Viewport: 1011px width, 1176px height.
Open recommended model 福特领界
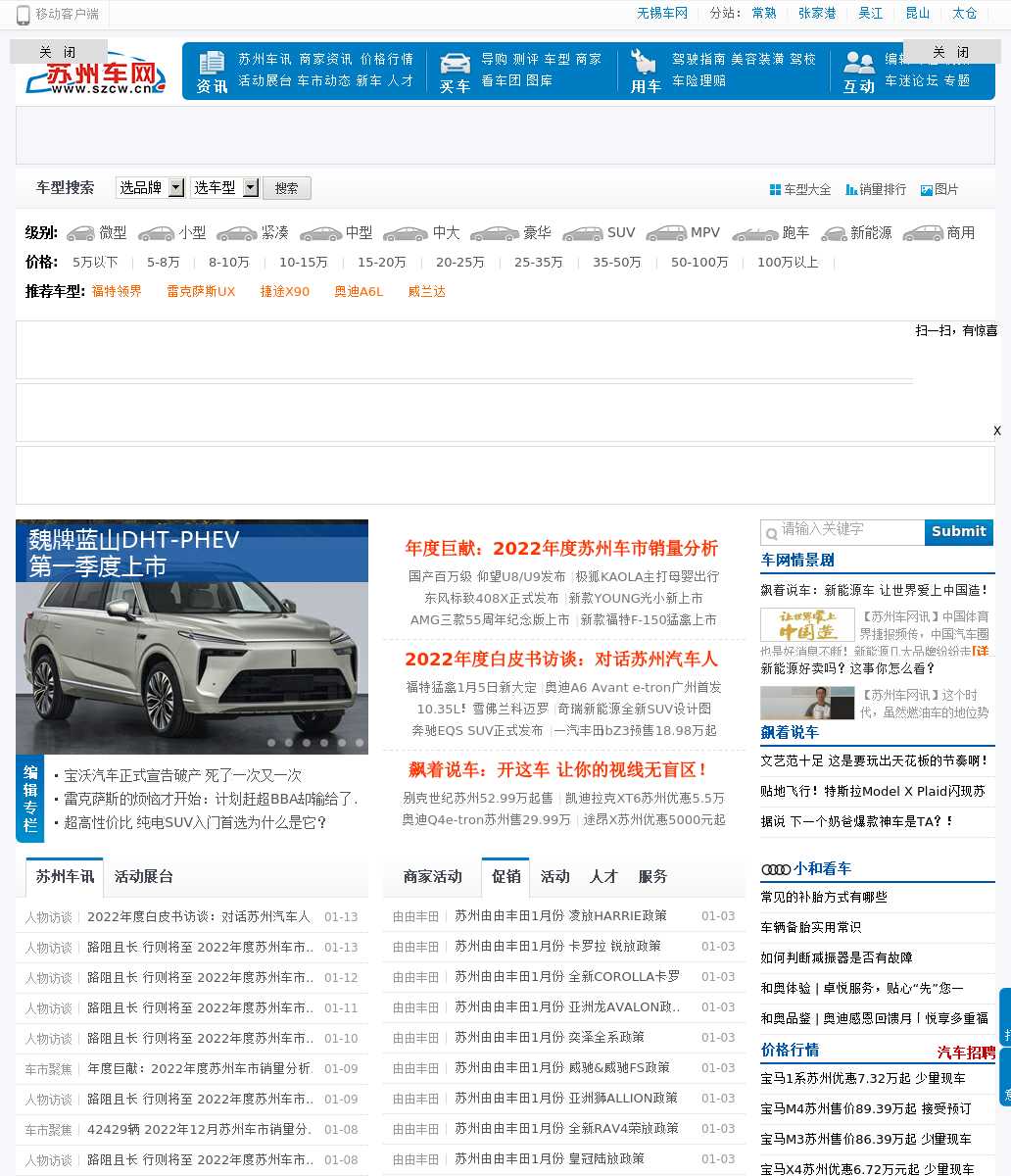point(117,292)
